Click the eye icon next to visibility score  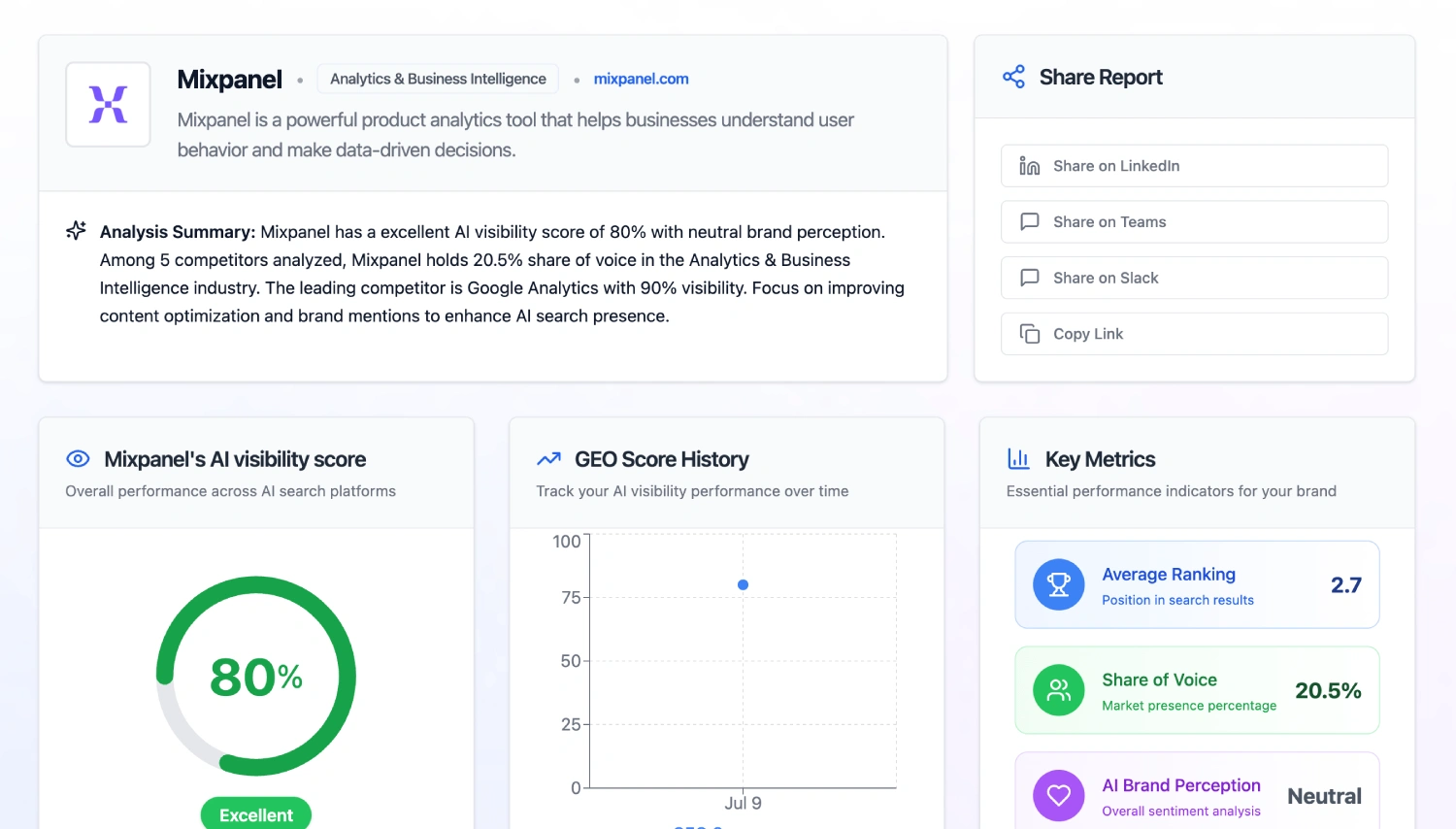78,459
